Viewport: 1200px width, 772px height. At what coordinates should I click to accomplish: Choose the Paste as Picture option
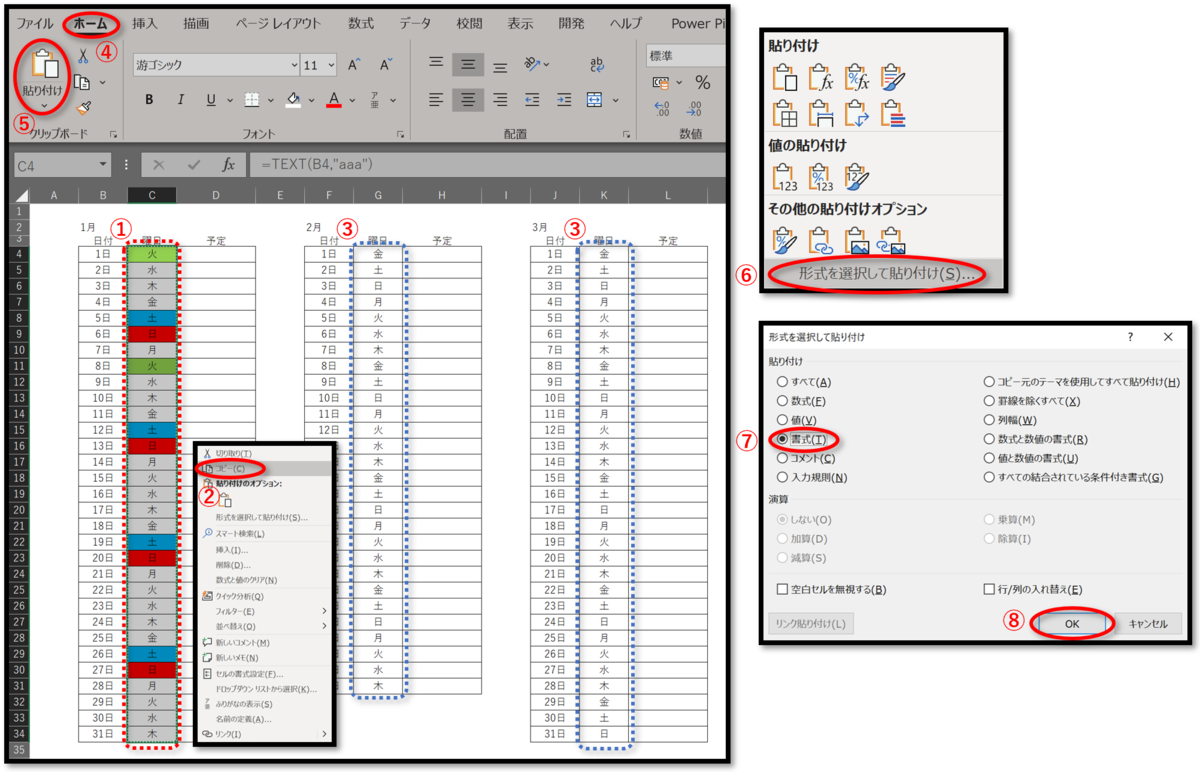(x=856, y=240)
